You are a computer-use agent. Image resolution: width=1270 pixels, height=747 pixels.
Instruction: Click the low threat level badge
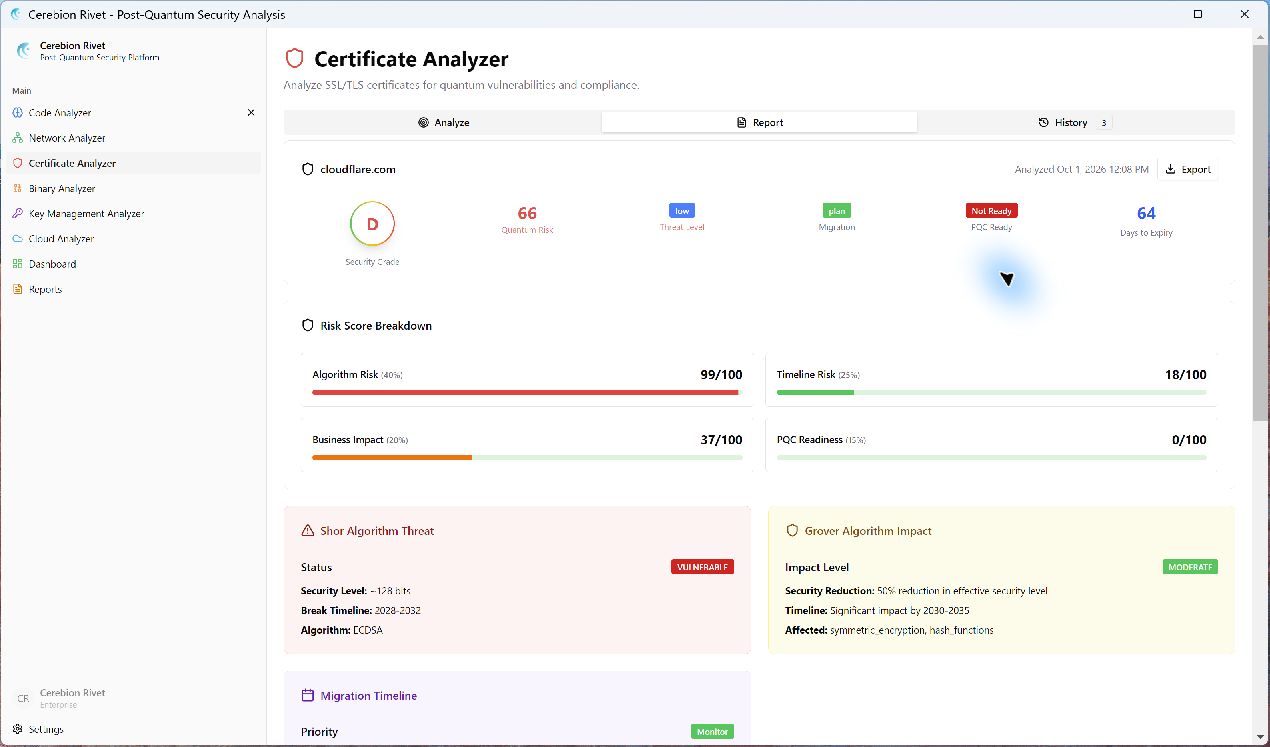point(682,211)
